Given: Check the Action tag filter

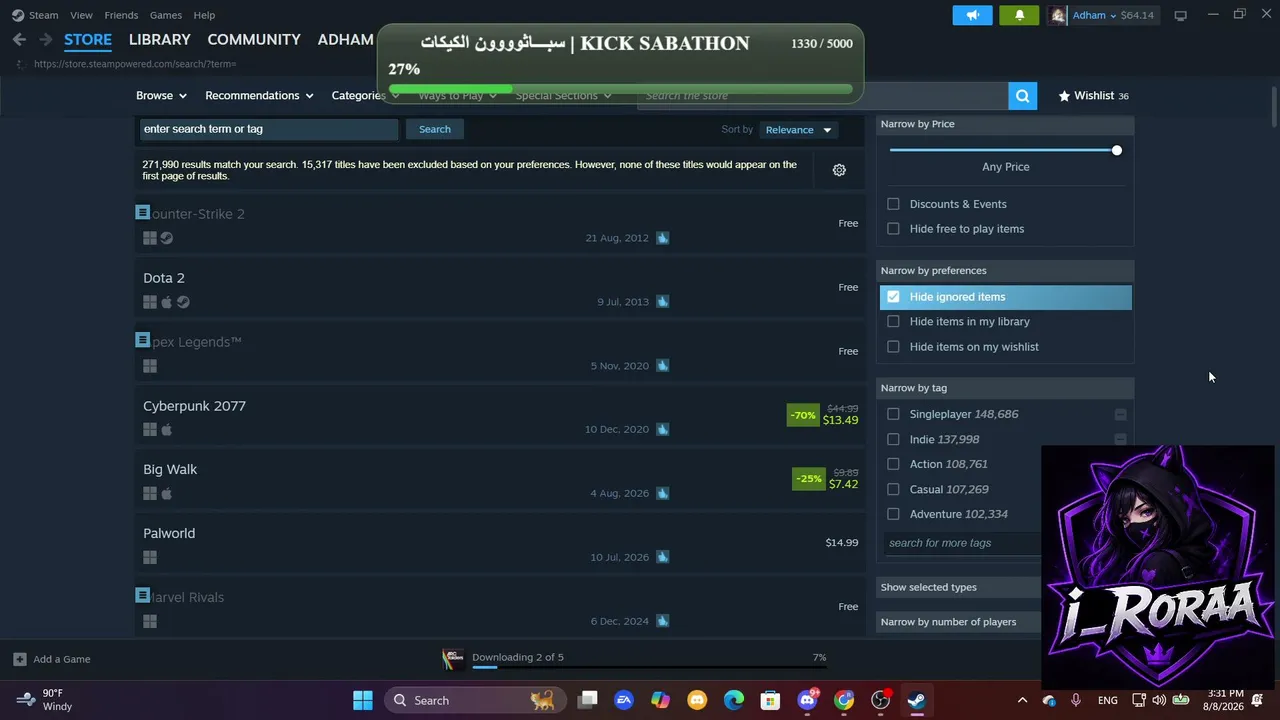Looking at the screenshot, I should coord(893,464).
